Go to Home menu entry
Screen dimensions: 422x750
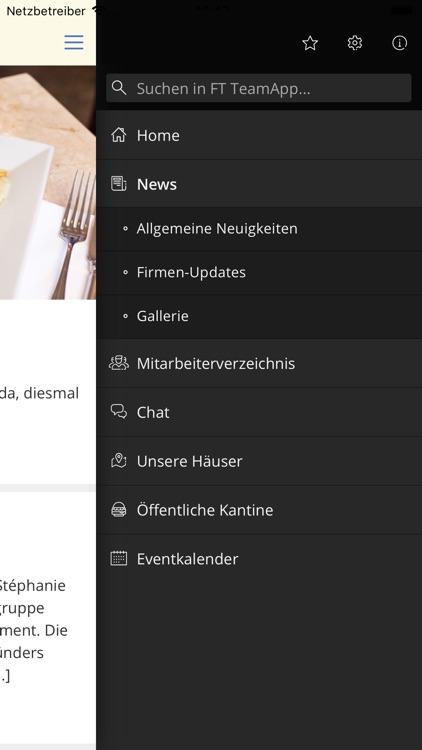(x=259, y=135)
